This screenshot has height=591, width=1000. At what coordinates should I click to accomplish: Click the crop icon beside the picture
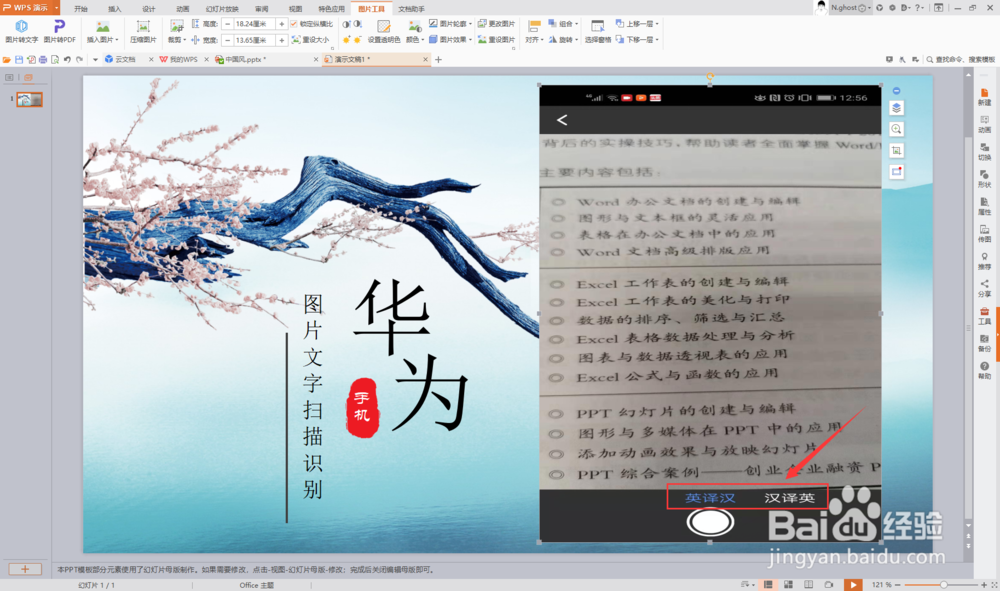tap(896, 150)
